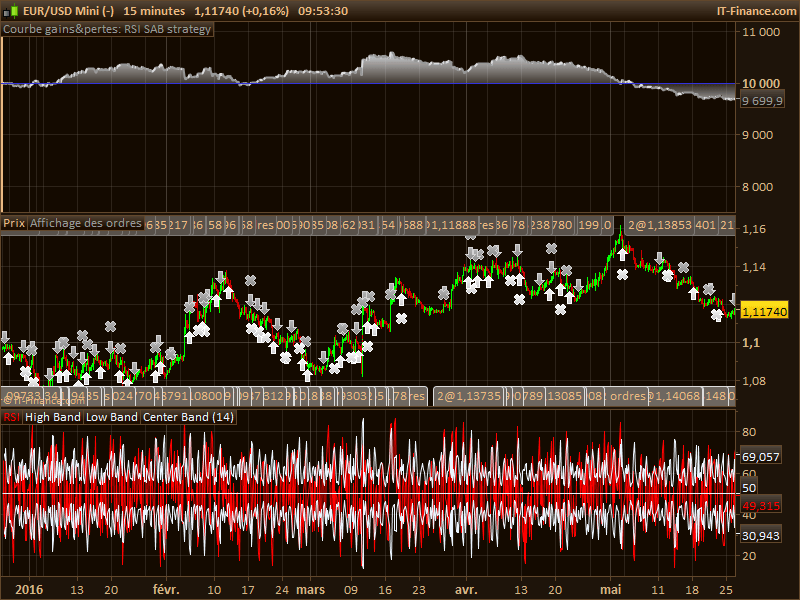800x600 pixels.
Task: Click the grey sell arrow at the 13 April high
Action: (x=517, y=250)
